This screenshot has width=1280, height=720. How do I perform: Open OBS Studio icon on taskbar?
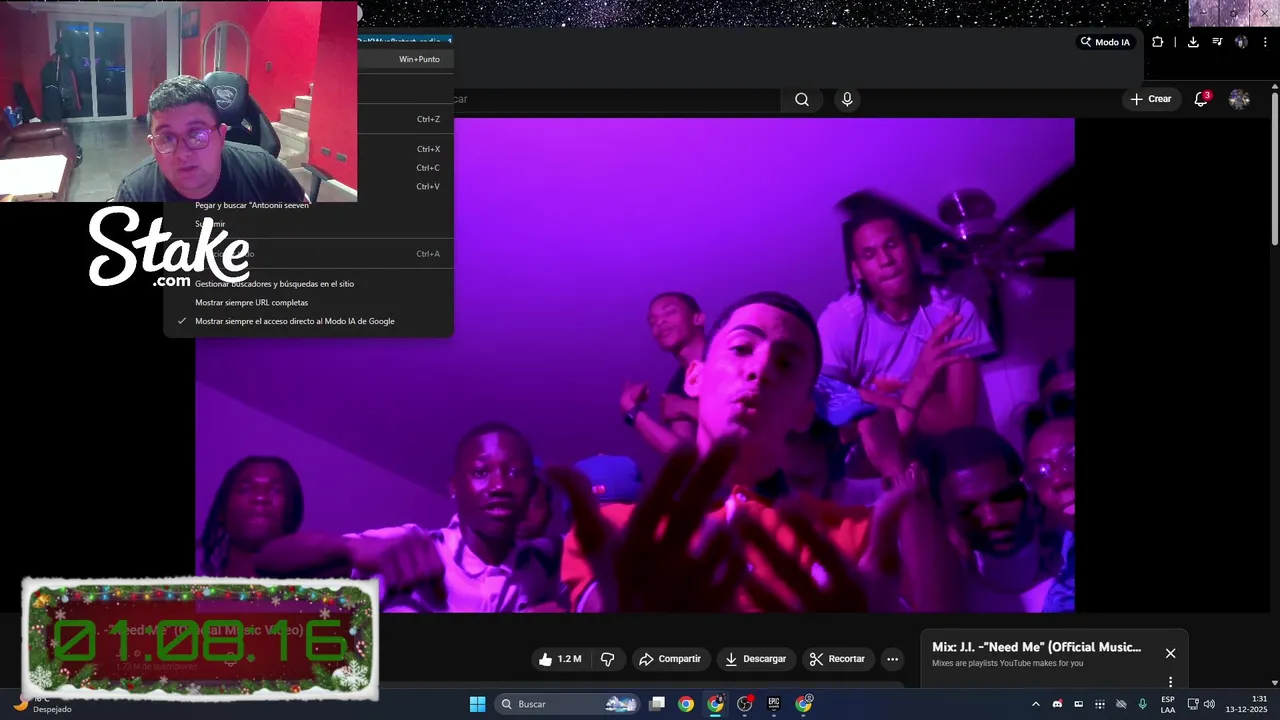coord(744,704)
